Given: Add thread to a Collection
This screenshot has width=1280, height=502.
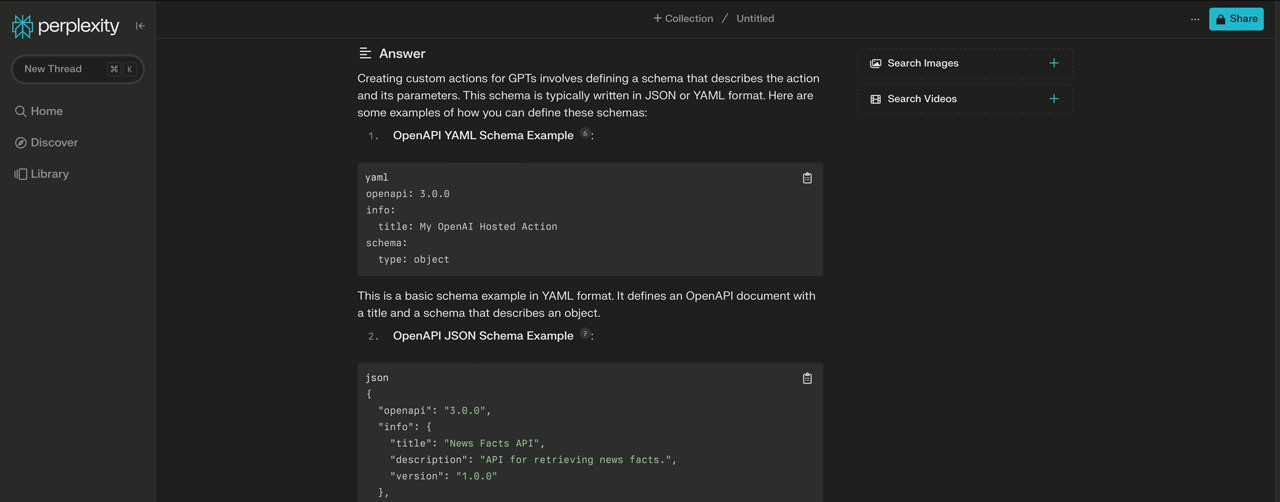Looking at the screenshot, I should coord(684,18).
